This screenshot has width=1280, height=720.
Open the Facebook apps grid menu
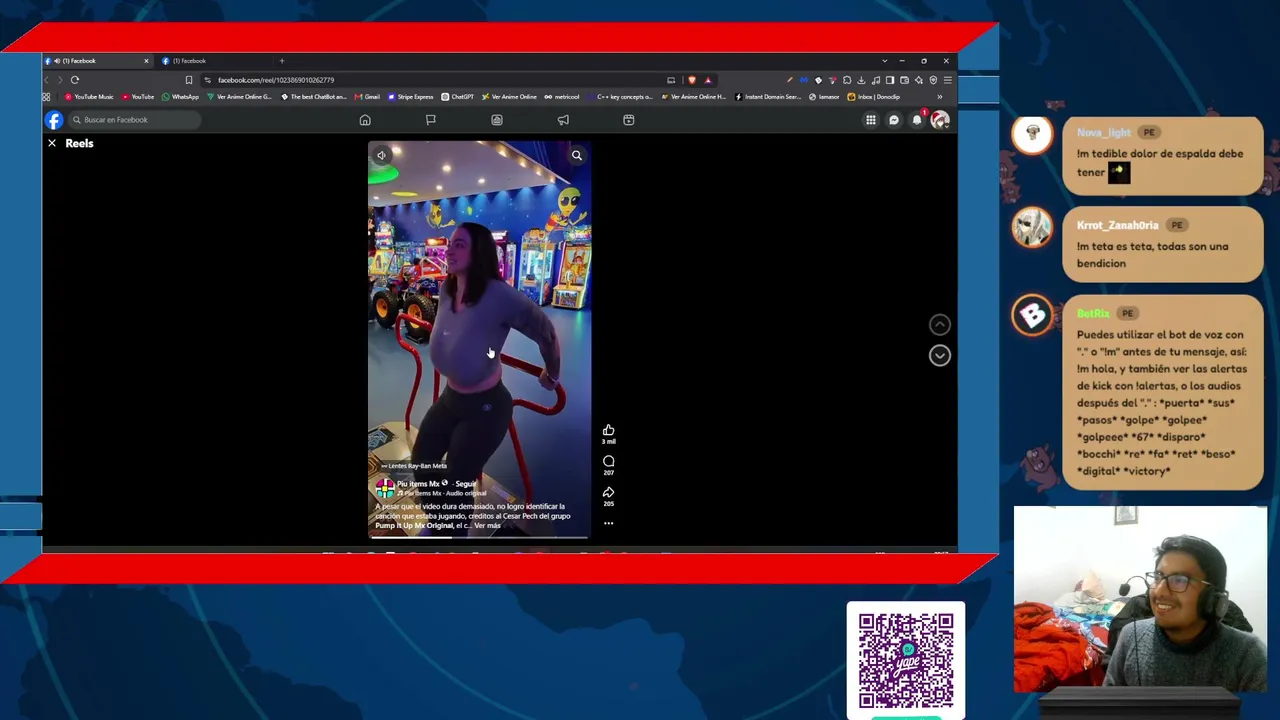coord(871,120)
